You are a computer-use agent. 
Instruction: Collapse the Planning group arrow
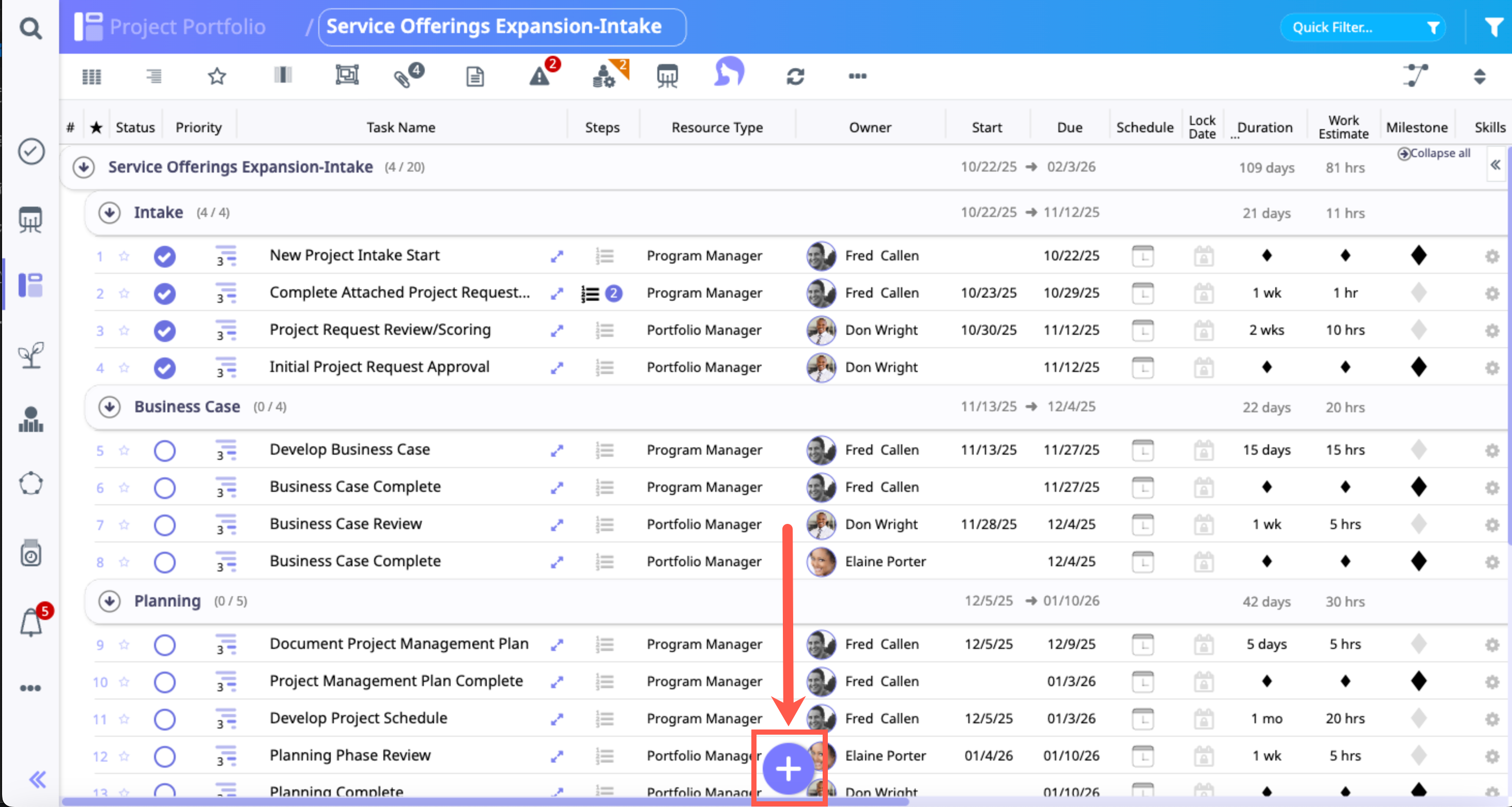coord(109,601)
